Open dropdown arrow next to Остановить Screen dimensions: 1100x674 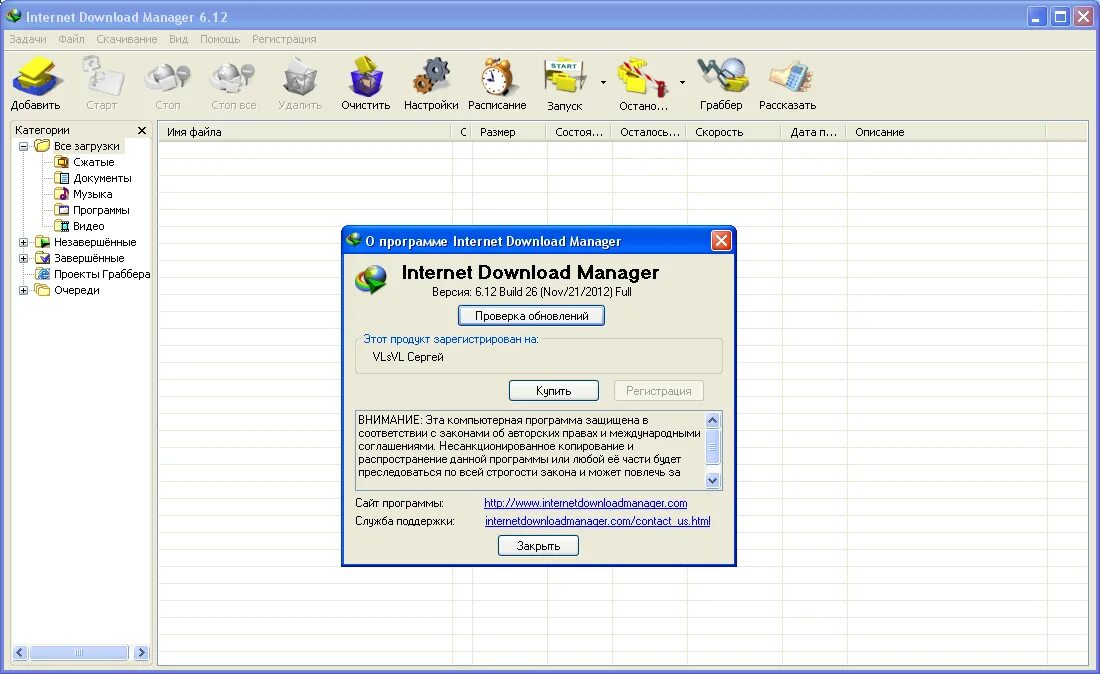tap(682, 83)
